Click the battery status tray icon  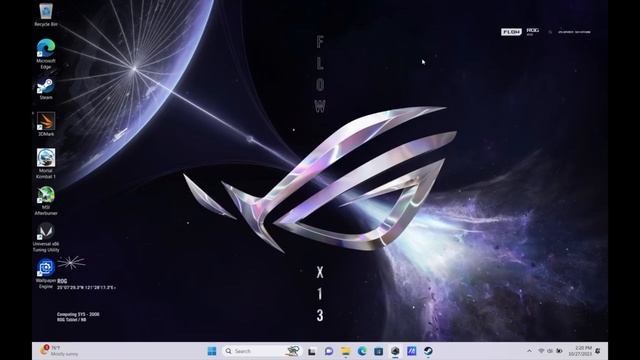[559, 351]
